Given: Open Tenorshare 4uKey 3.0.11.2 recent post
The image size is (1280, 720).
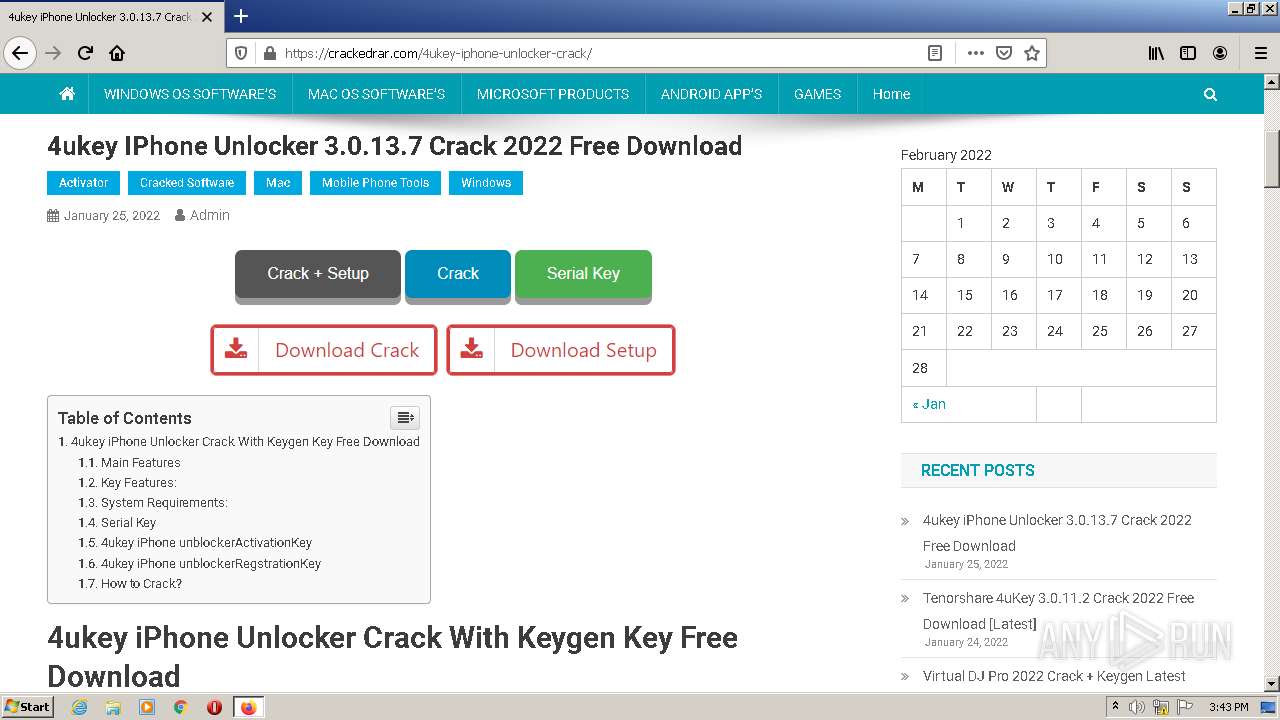Looking at the screenshot, I should pos(1058,611).
